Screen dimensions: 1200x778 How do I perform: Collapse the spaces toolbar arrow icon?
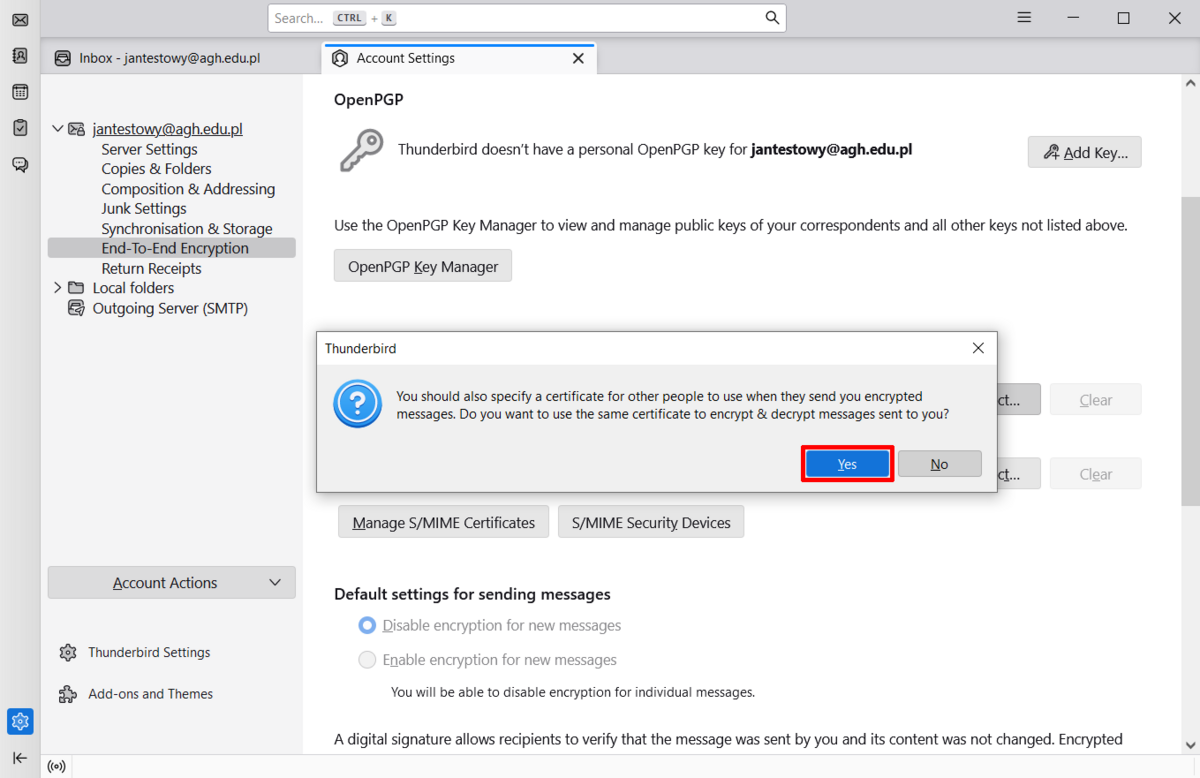(x=20, y=758)
